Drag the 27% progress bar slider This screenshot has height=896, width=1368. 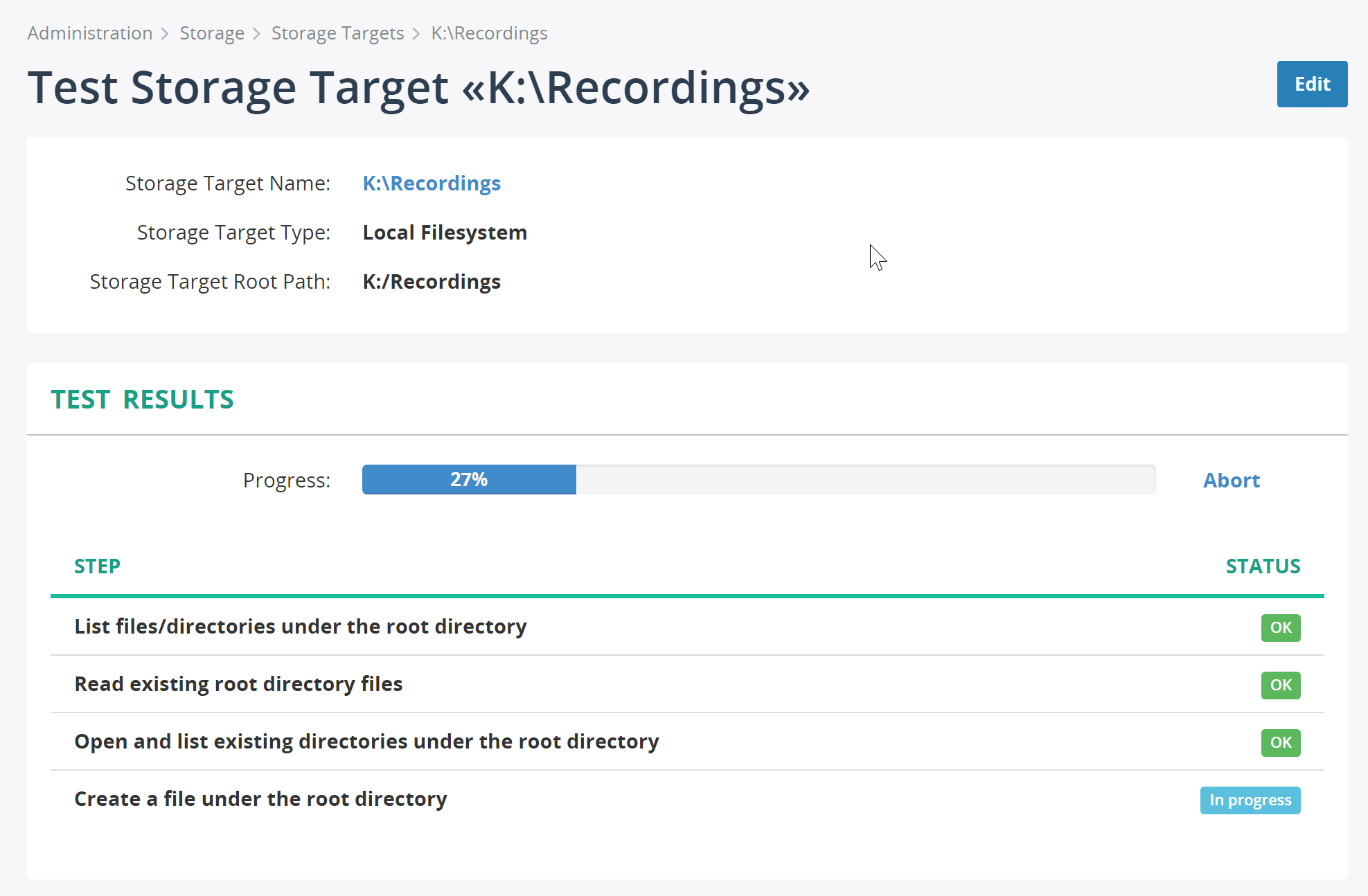(x=576, y=479)
